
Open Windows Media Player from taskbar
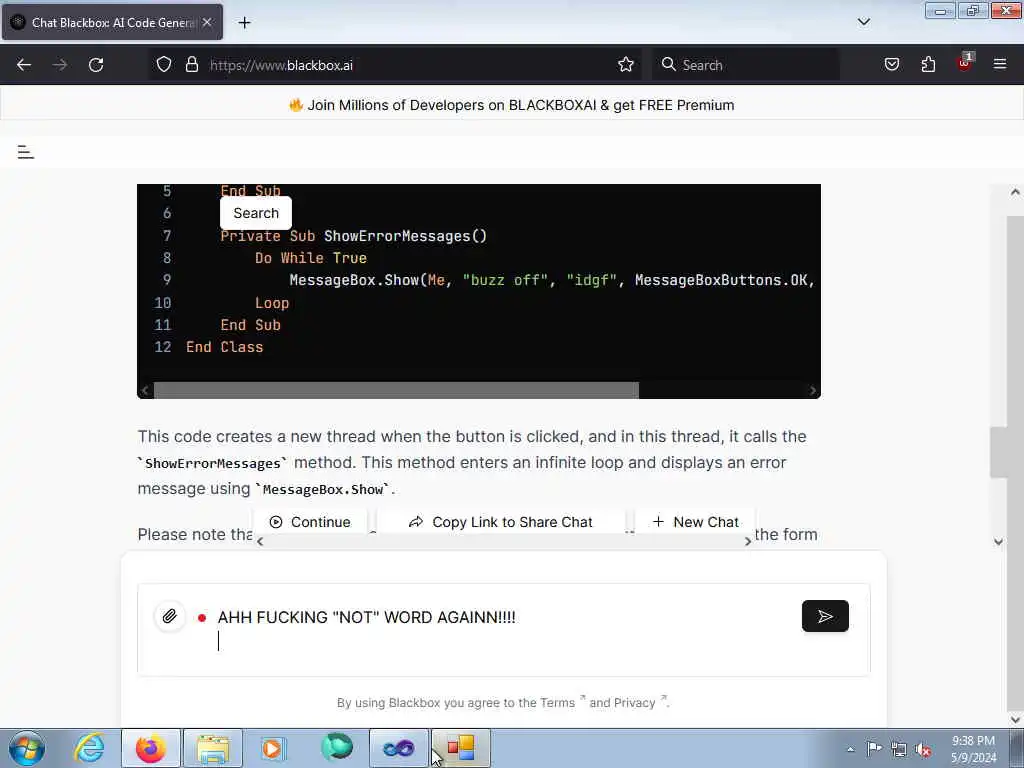273,748
